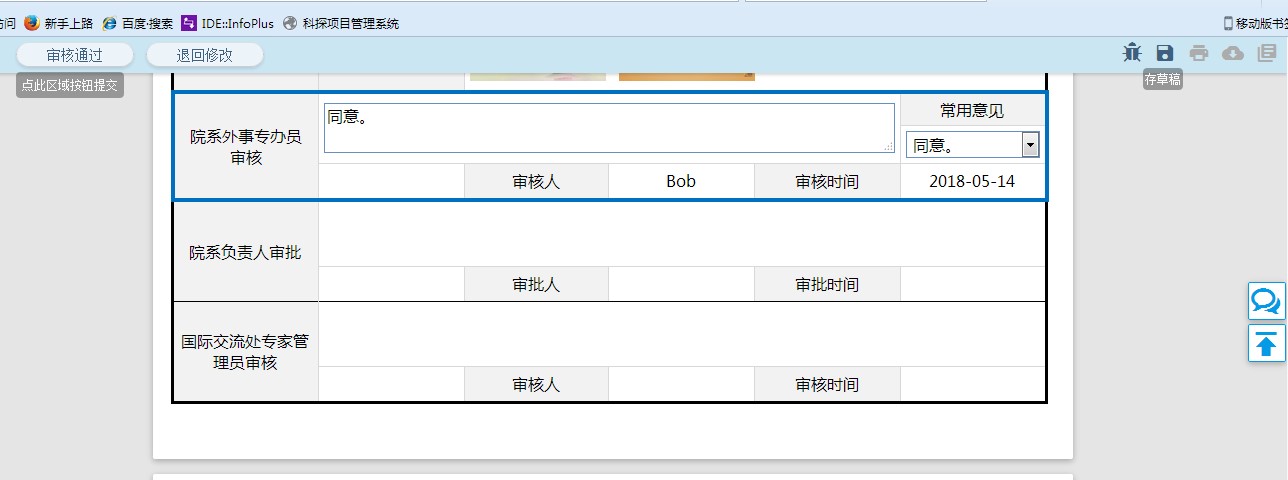Open the 科探项目管理系统 bookmark

click(x=341, y=23)
